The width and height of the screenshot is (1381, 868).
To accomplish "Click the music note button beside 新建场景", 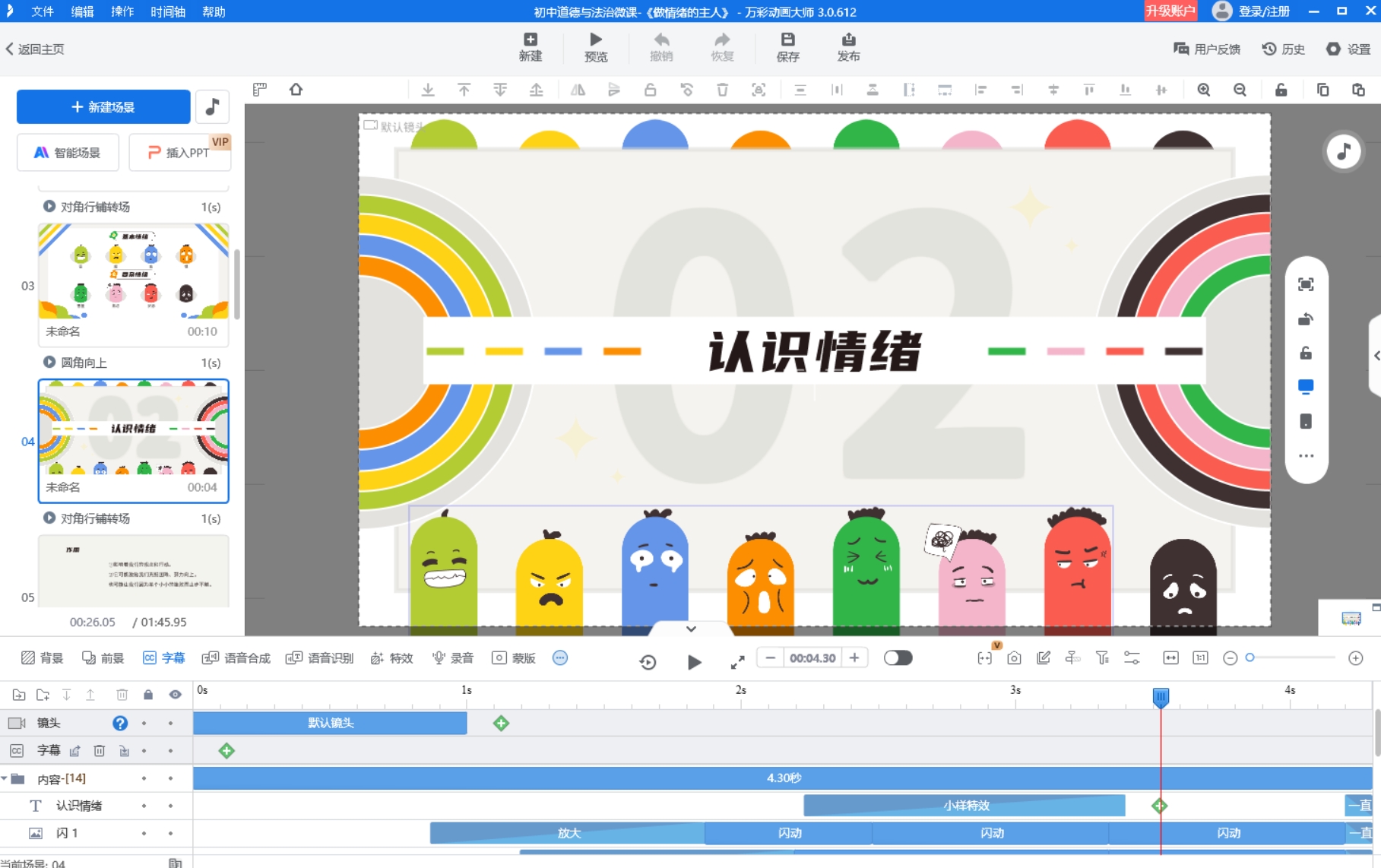I will 213,107.
